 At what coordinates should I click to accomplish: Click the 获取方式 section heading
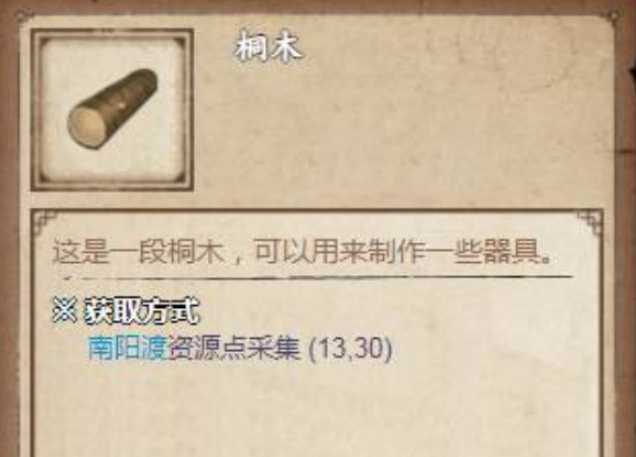pyautogui.click(x=142, y=311)
